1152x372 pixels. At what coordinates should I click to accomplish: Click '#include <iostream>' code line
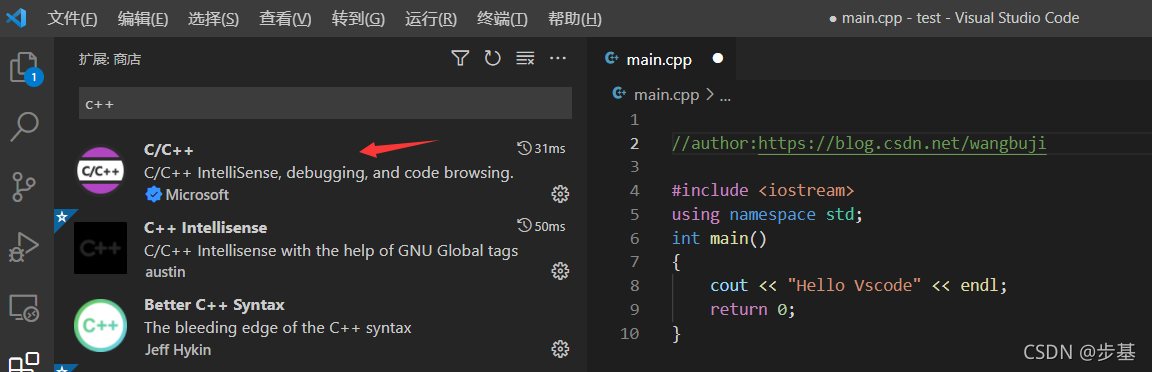pos(763,191)
